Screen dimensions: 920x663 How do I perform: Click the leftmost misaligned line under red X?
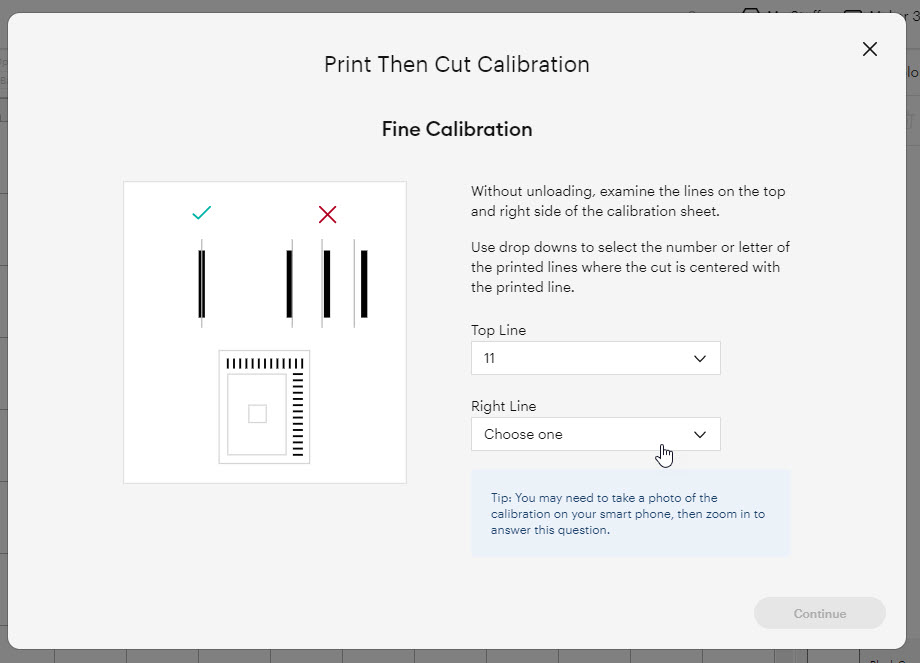tap(290, 283)
